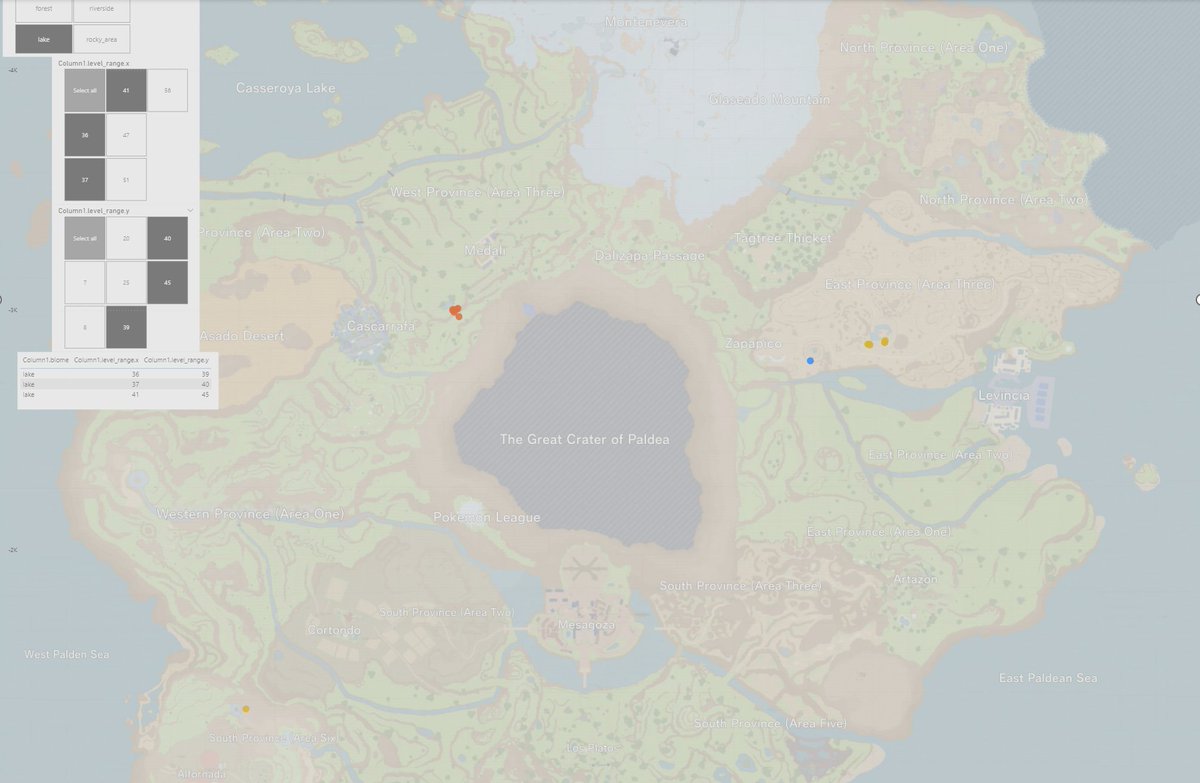Select the lake cell in row with 37
This screenshot has width=1200, height=783.
point(28,384)
